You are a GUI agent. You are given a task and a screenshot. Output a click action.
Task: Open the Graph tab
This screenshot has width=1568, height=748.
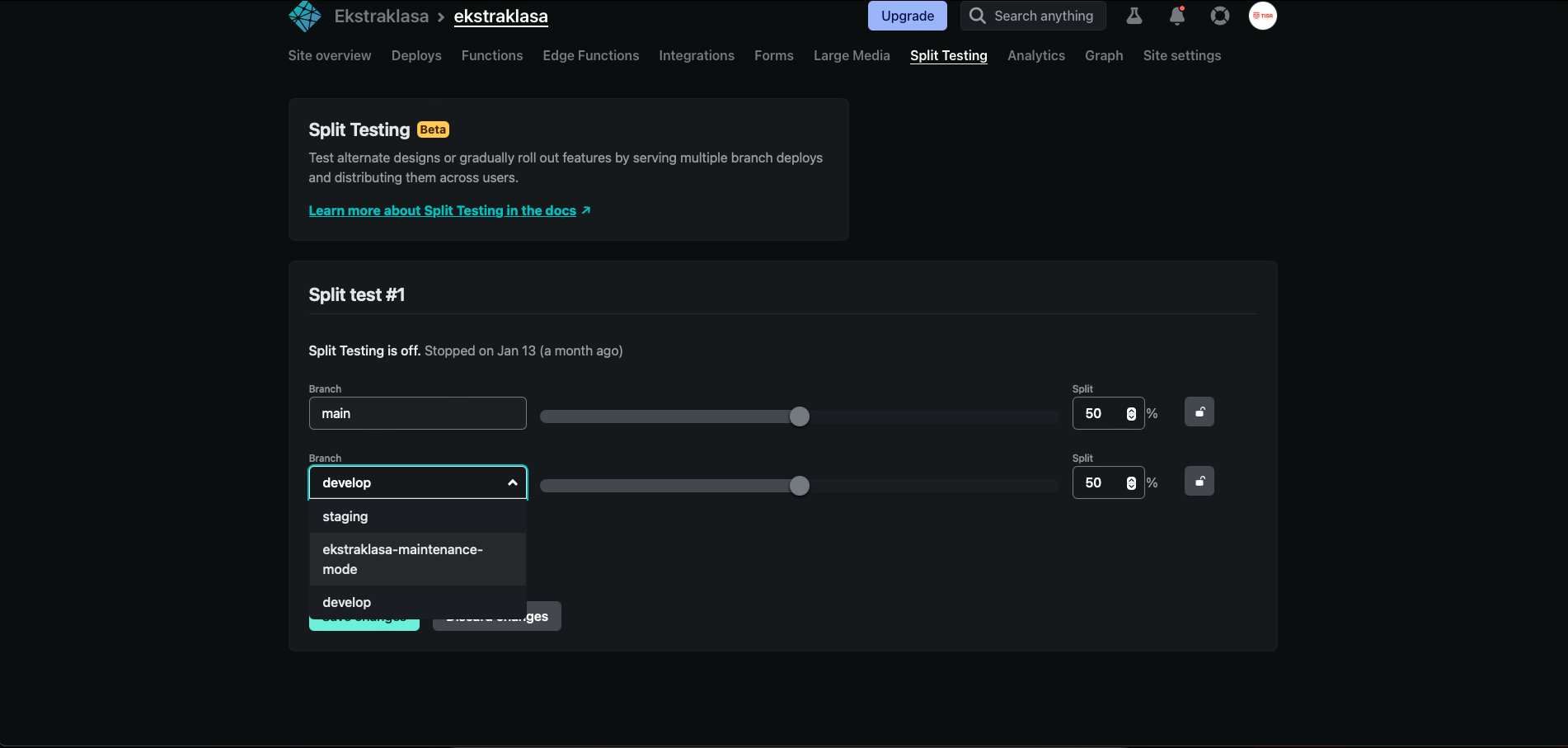(1104, 55)
